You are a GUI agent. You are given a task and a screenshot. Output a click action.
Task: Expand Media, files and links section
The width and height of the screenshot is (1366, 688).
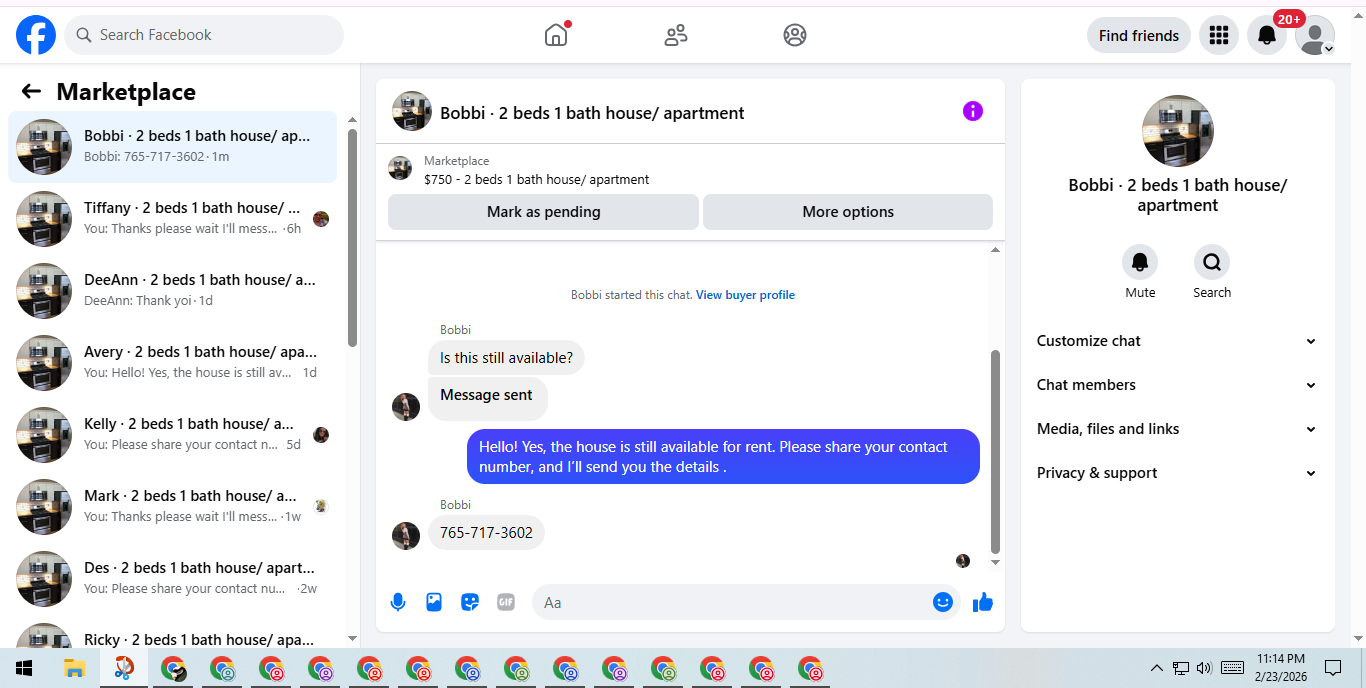click(1177, 429)
